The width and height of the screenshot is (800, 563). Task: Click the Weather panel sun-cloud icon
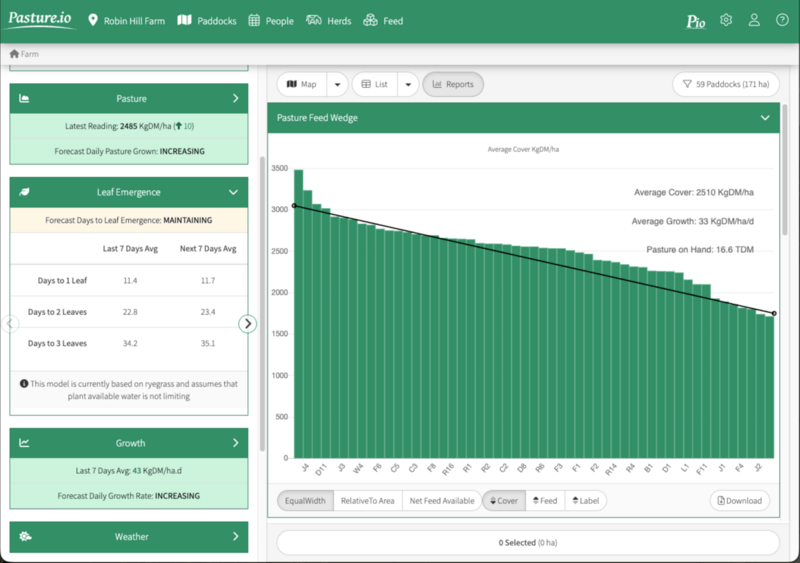(x=25, y=536)
